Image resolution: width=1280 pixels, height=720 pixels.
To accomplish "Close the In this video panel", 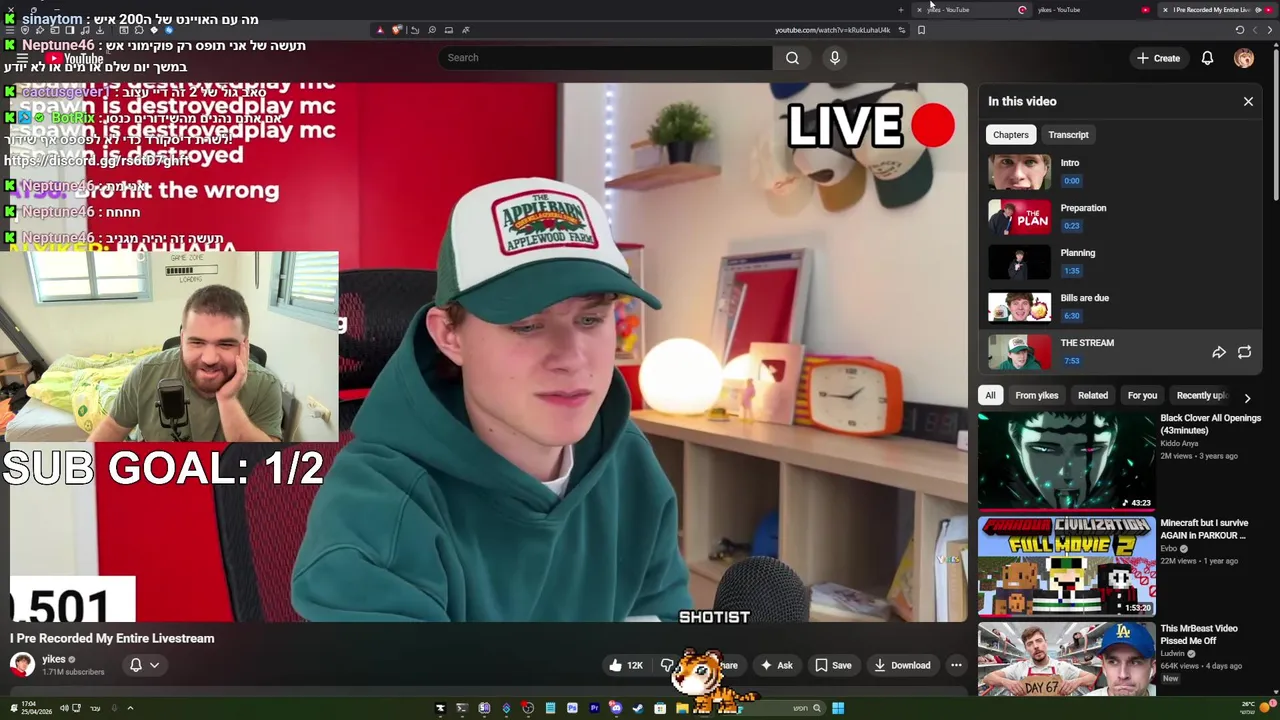I will (x=1248, y=101).
